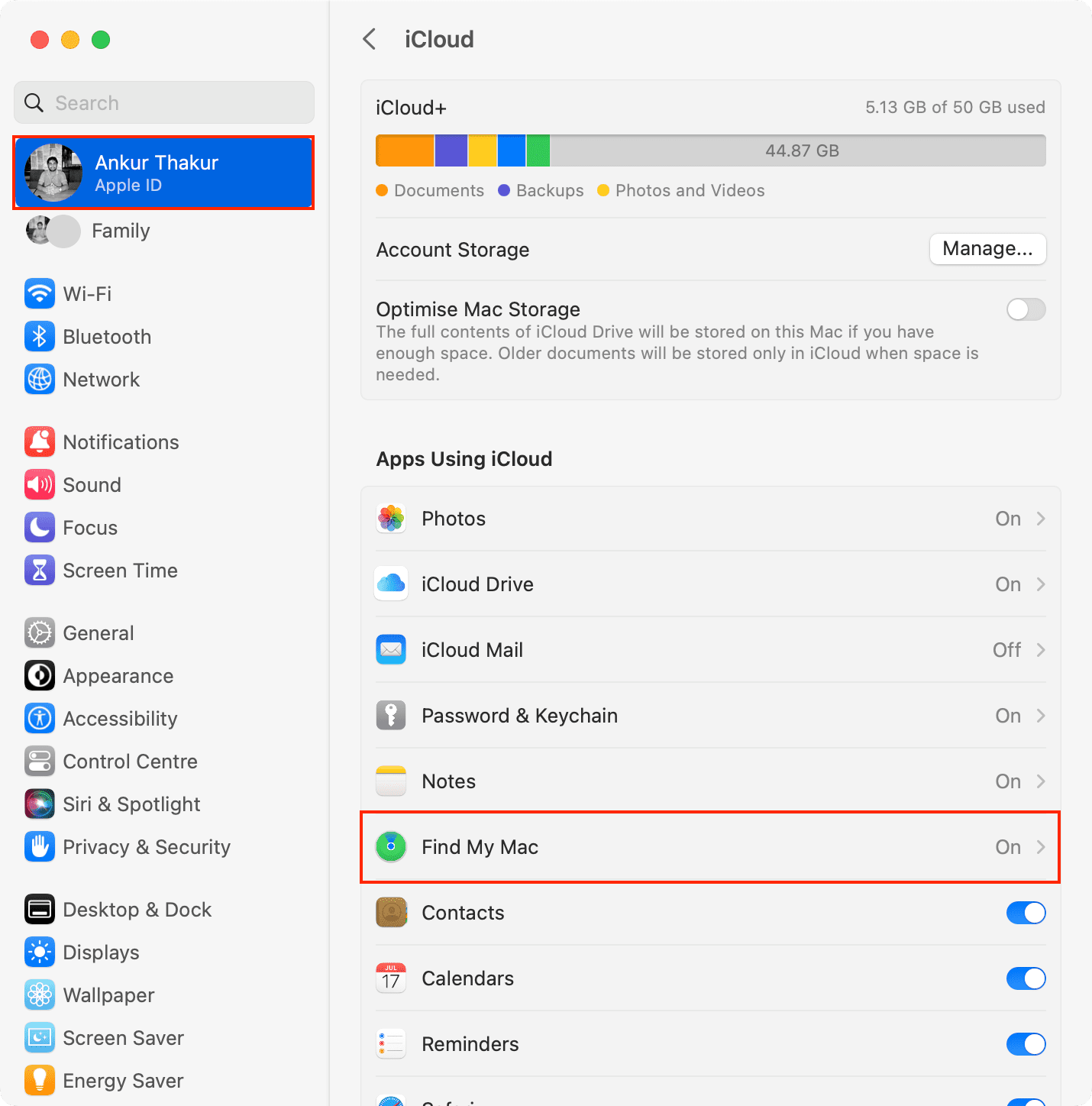Click the General gear icon
1092x1106 pixels.
[x=40, y=632]
